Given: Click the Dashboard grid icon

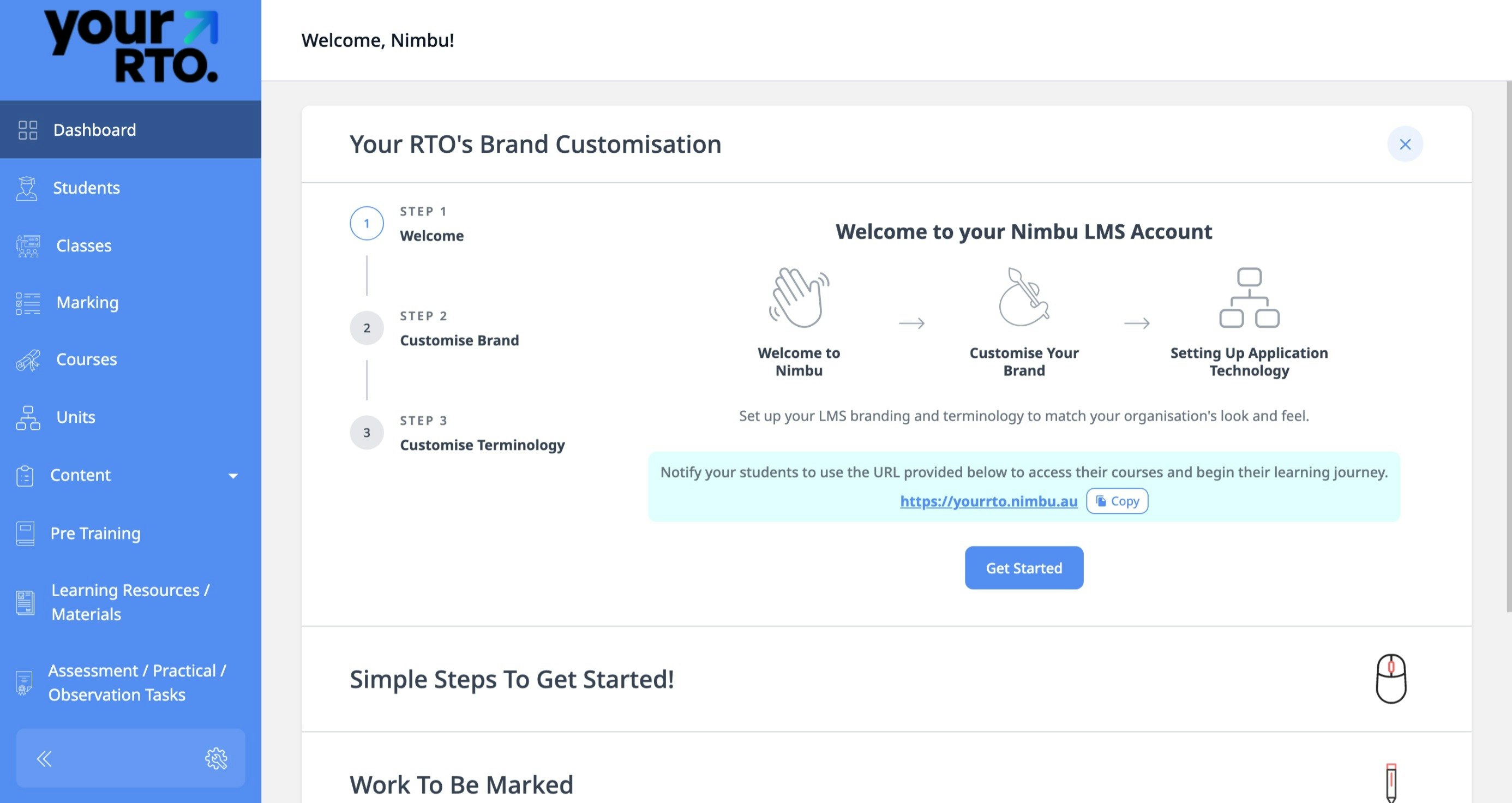Looking at the screenshot, I should click(x=28, y=130).
